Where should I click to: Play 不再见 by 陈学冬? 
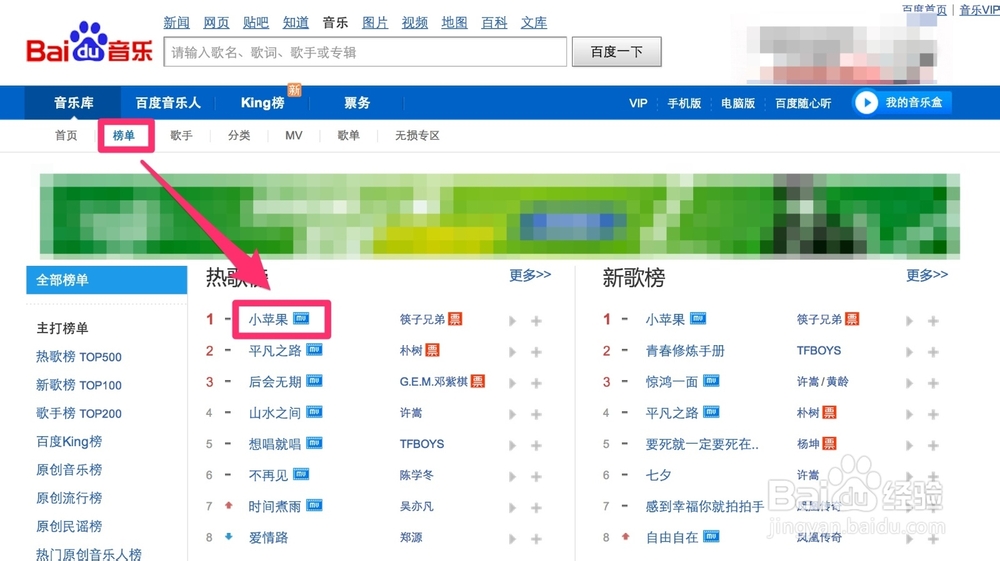click(x=512, y=477)
